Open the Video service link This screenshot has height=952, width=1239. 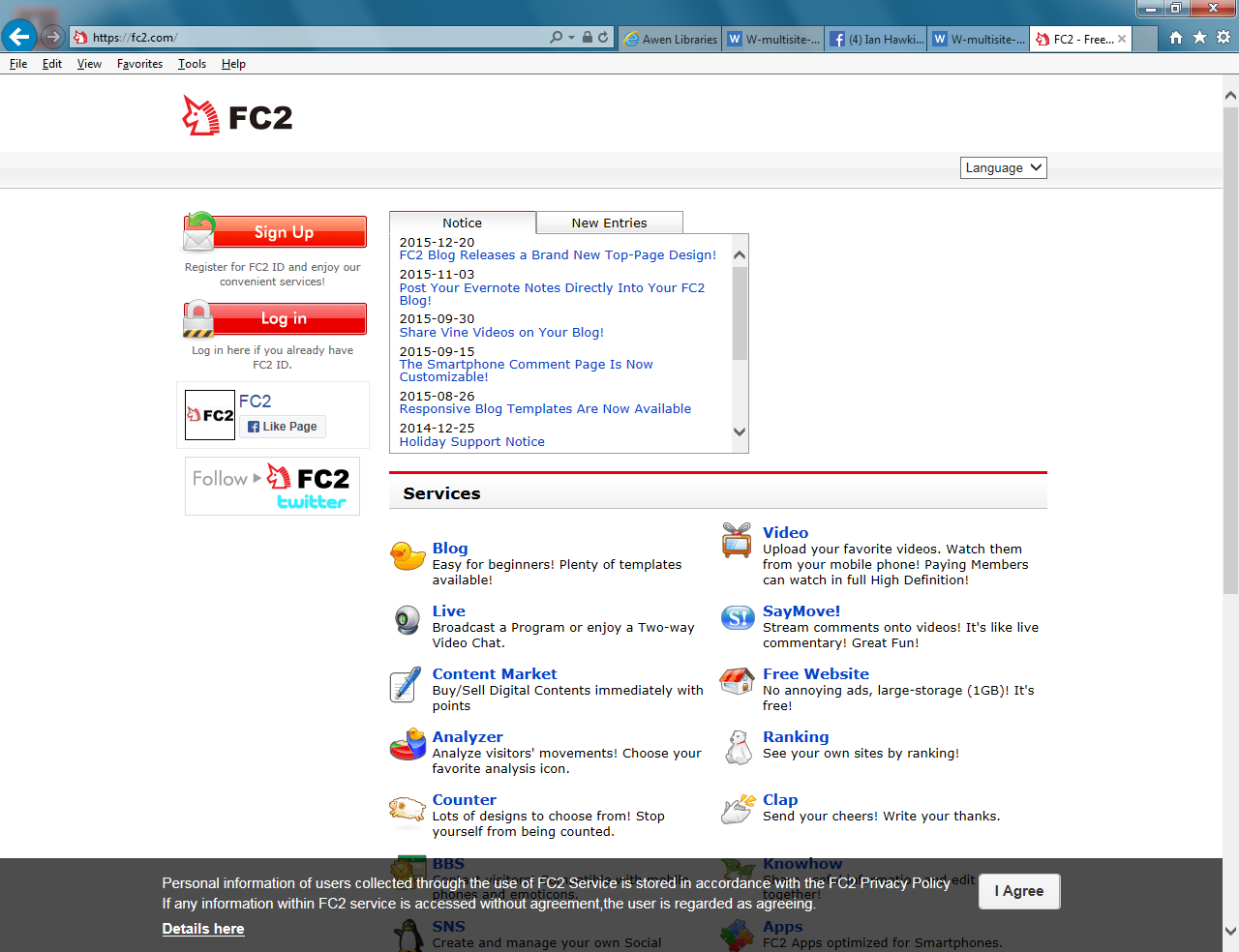coord(785,533)
